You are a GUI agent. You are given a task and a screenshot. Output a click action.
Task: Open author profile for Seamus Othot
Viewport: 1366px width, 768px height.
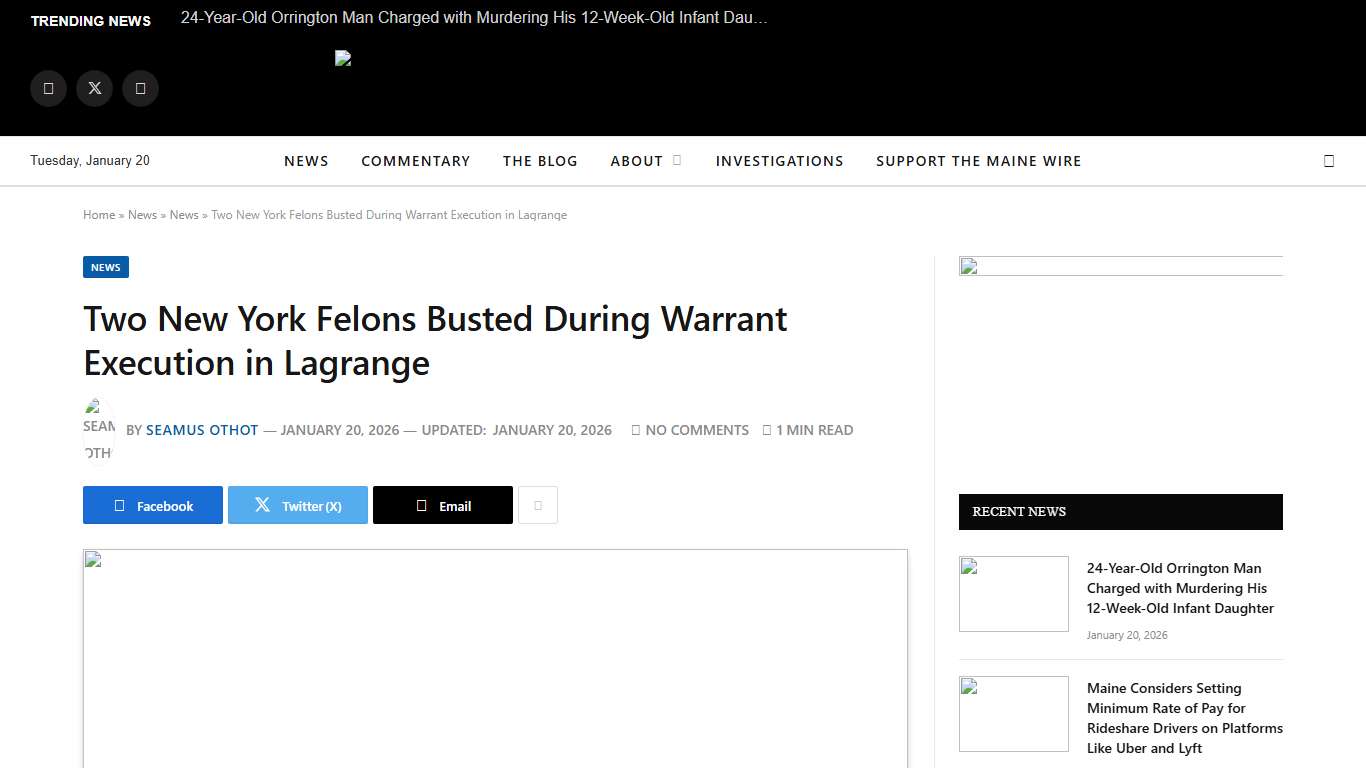(202, 430)
